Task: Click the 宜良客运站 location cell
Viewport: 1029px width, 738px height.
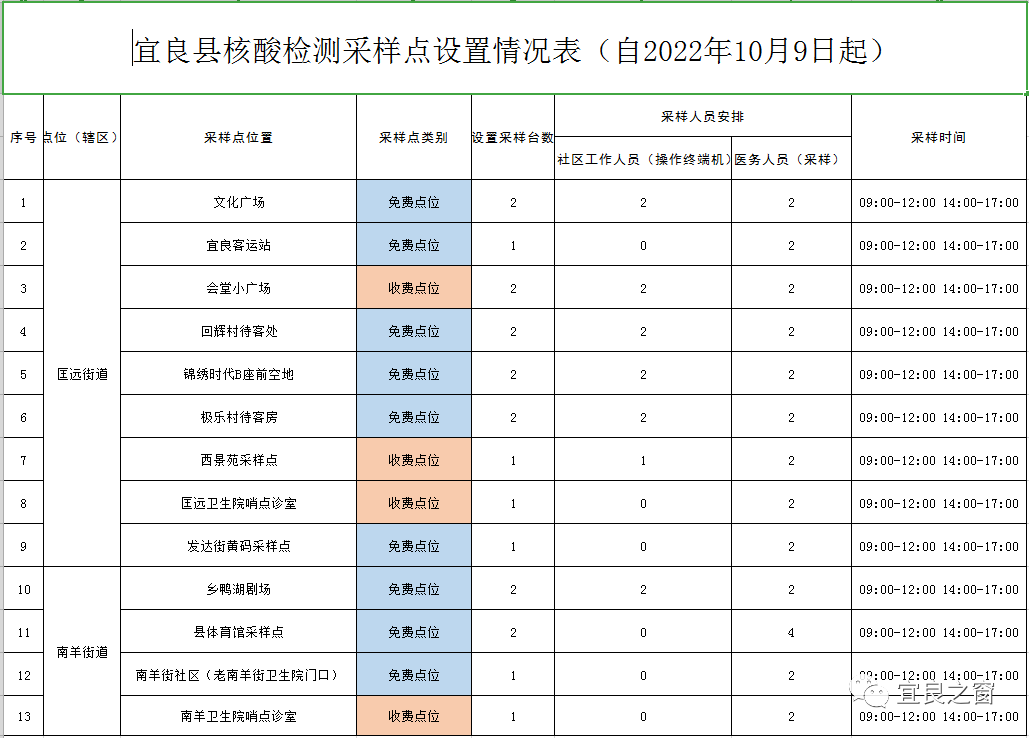Action: (240, 244)
